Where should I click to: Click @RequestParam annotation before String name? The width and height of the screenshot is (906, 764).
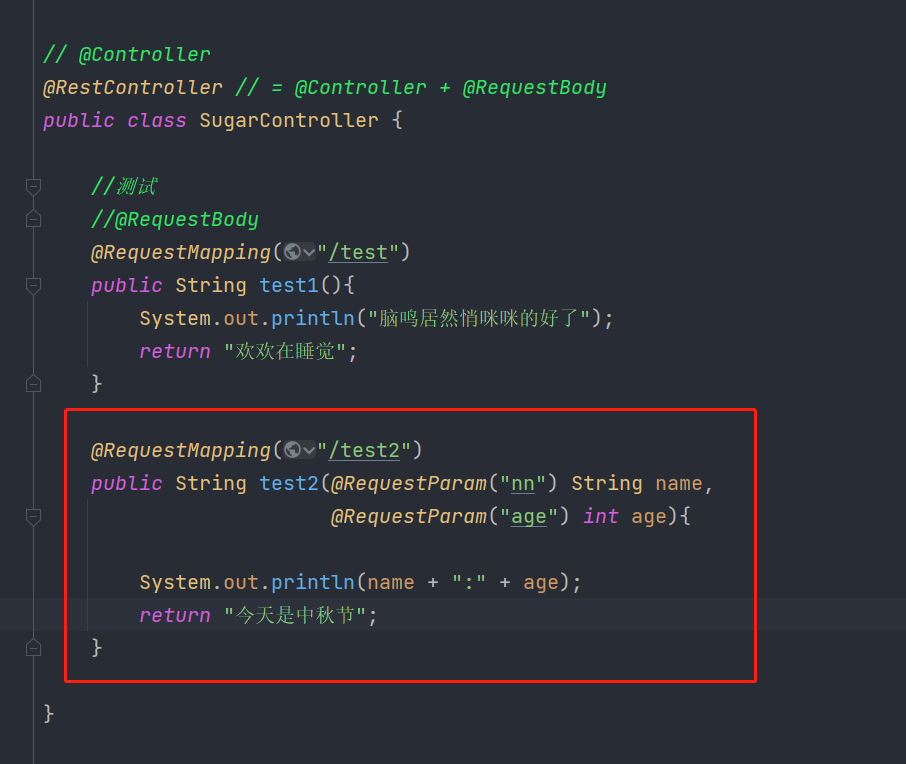click(x=409, y=484)
